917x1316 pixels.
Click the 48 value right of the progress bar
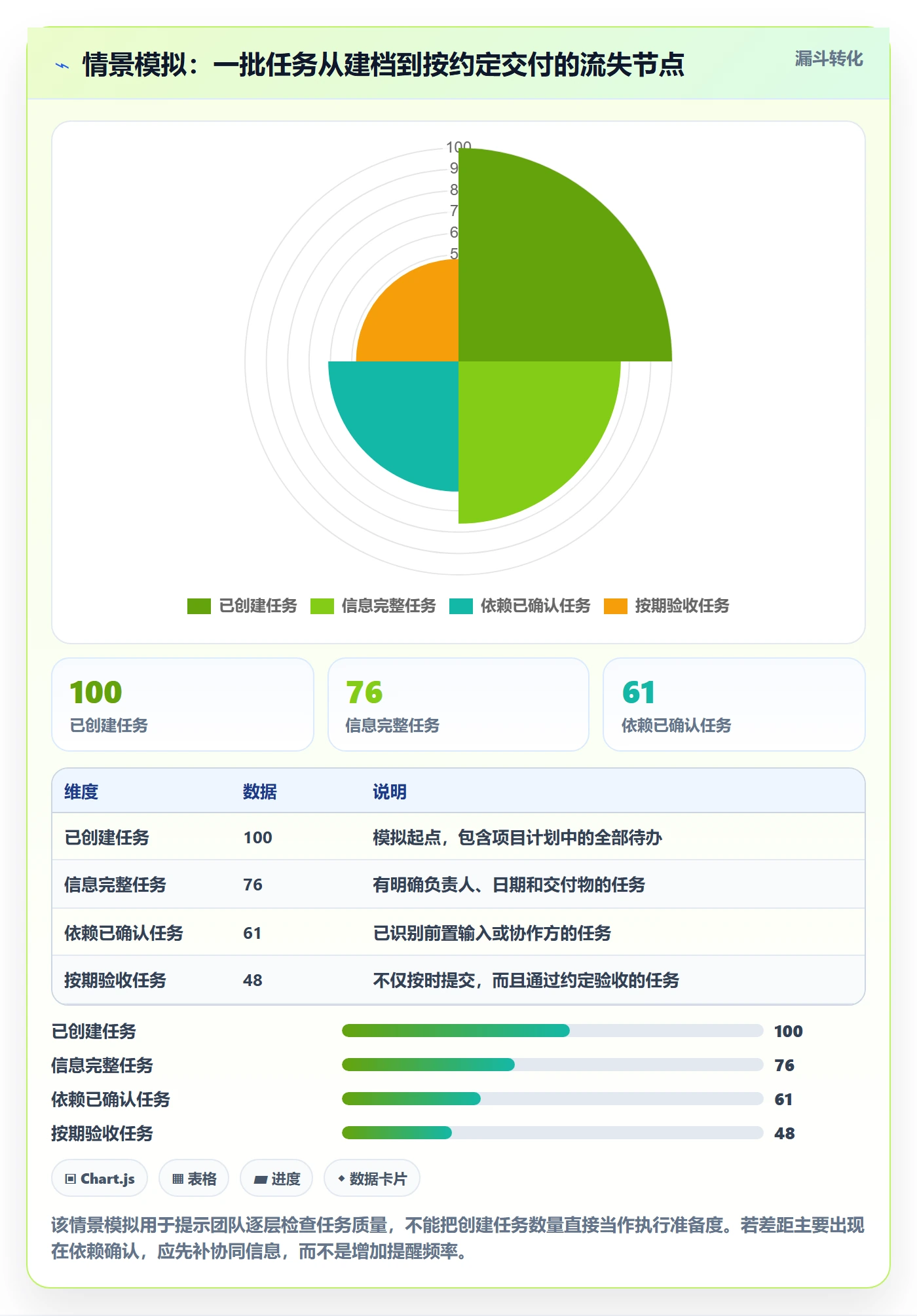785,1133
